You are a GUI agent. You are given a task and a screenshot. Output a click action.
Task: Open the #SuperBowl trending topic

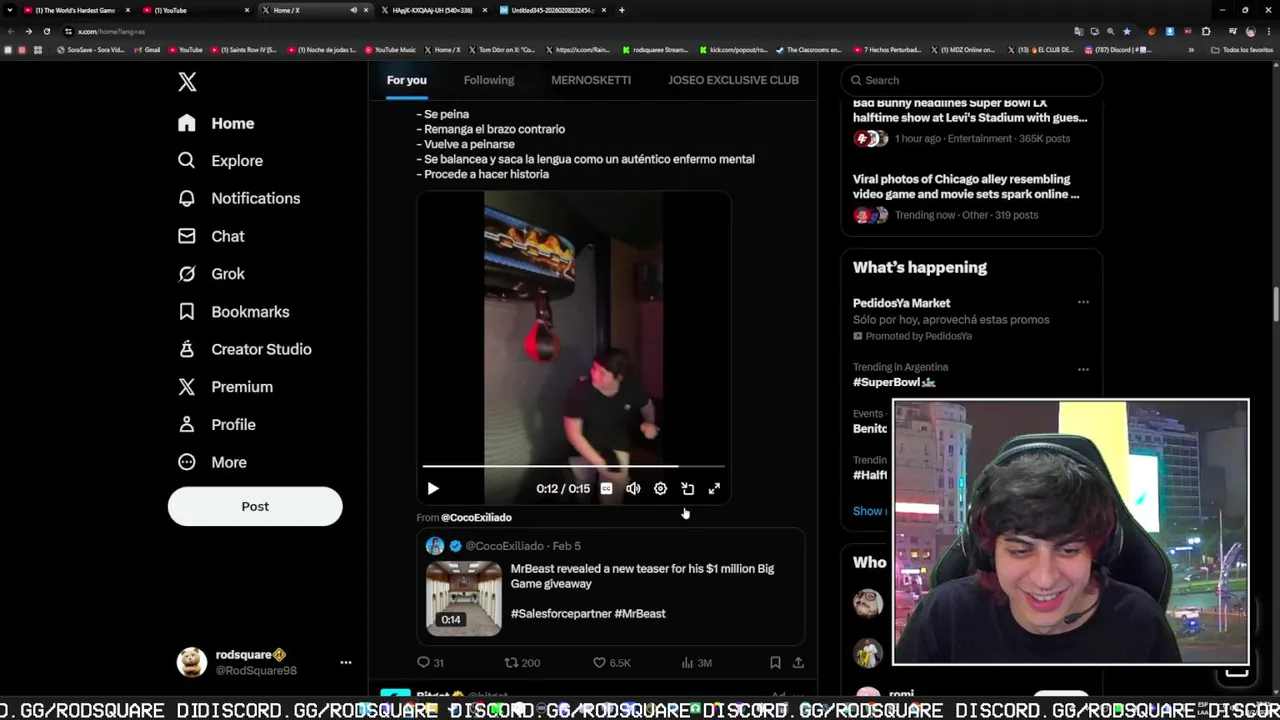tap(894, 382)
